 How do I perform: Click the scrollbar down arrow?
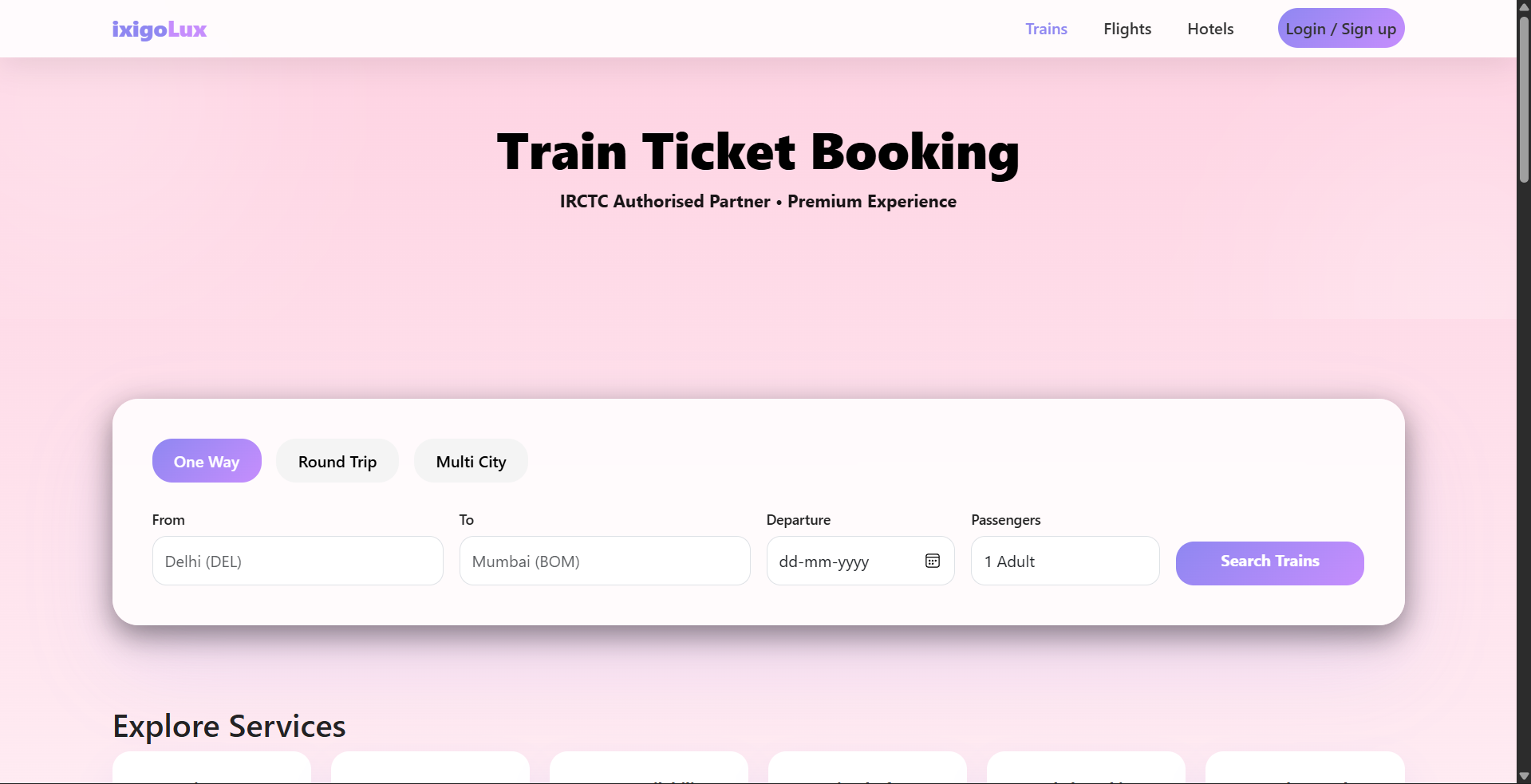point(1522,775)
